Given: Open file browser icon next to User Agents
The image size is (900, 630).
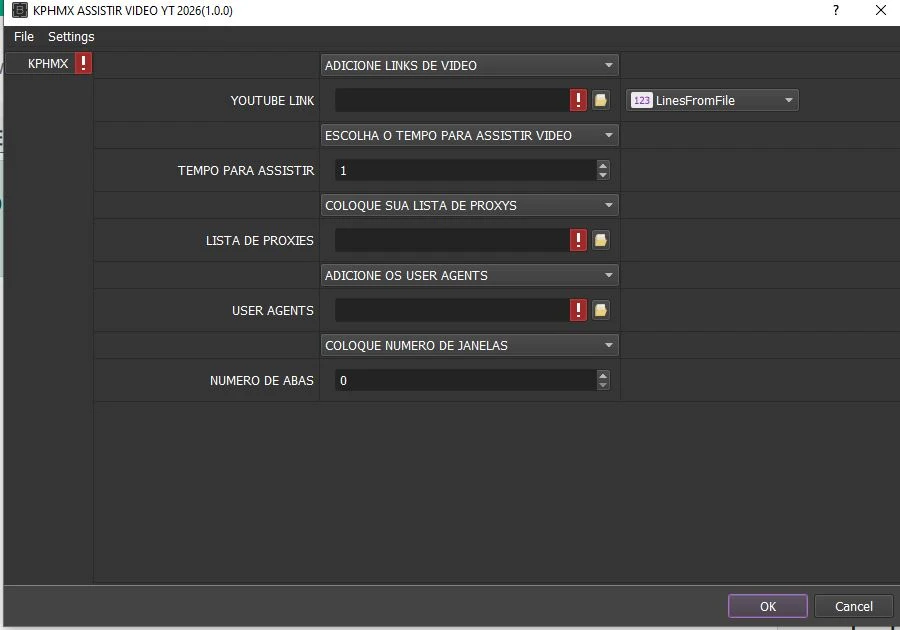Looking at the screenshot, I should point(601,310).
